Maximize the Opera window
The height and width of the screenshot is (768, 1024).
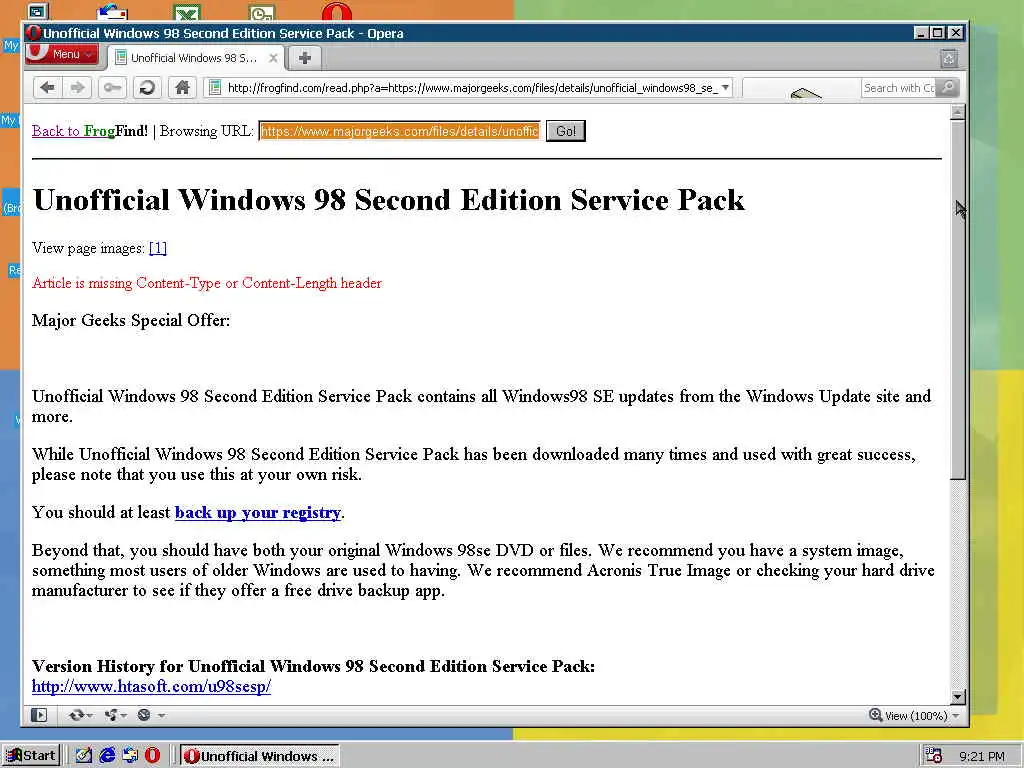pyautogui.click(x=938, y=33)
